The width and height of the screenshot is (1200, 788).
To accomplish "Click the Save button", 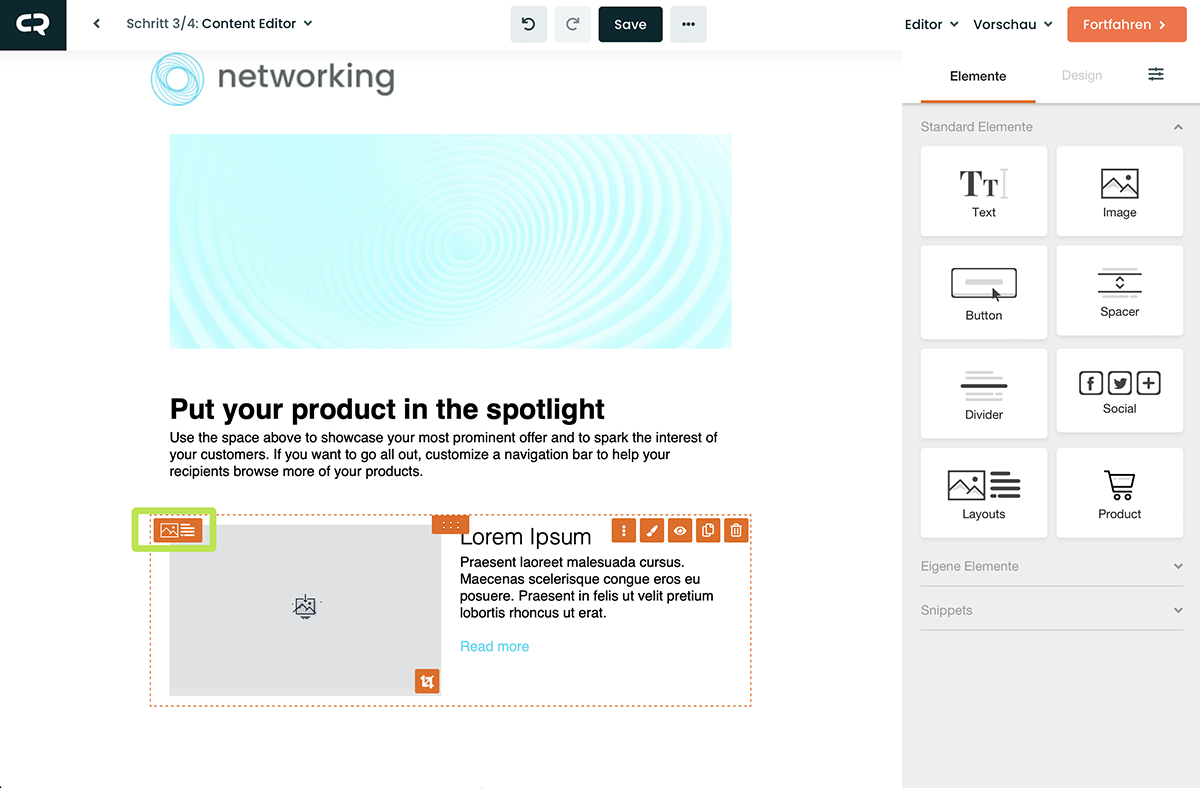I will pyautogui.click(x=630, y=24).
